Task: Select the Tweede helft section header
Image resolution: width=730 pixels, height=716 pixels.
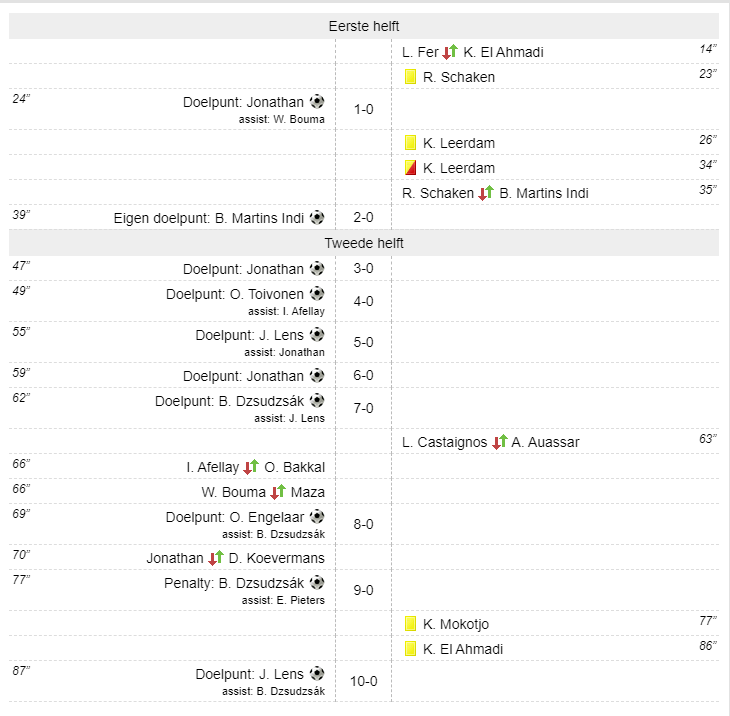Action: click(364, 243)
